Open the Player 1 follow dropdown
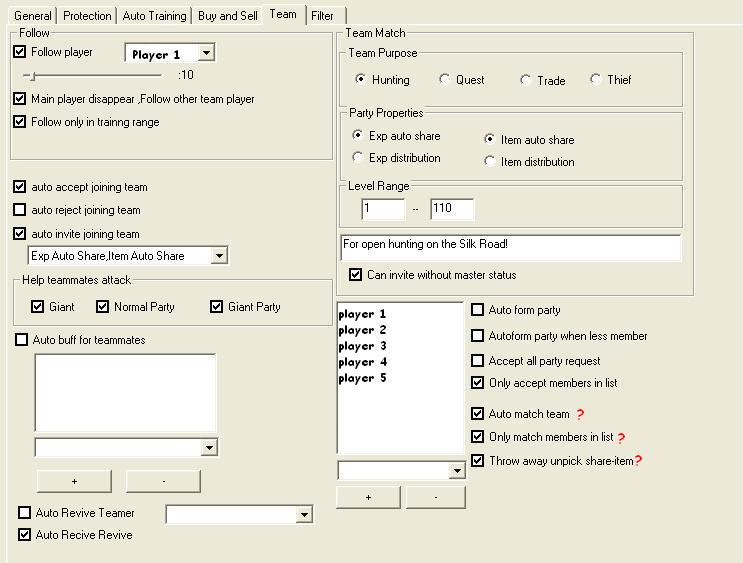 (206, 54)
